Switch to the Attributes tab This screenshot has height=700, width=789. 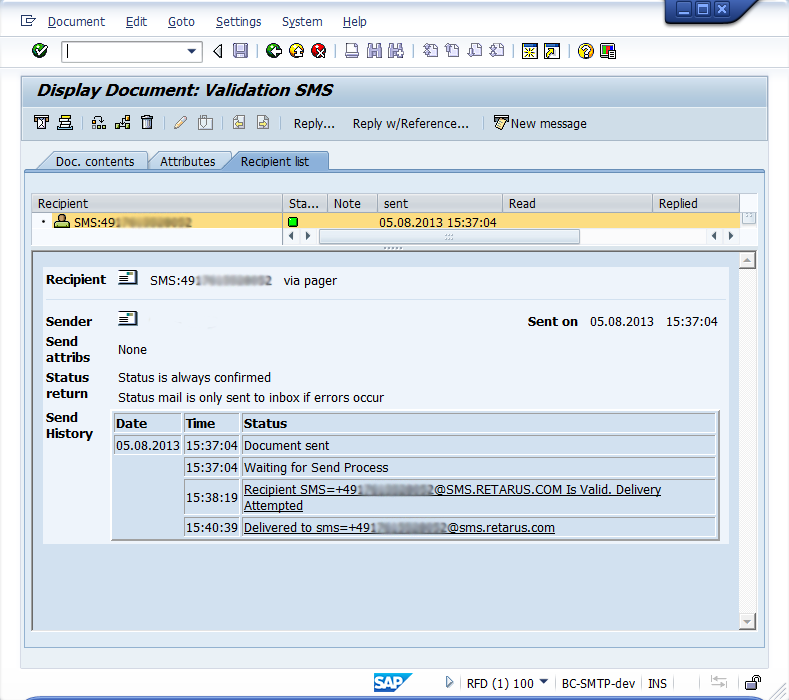coord(188,161)
